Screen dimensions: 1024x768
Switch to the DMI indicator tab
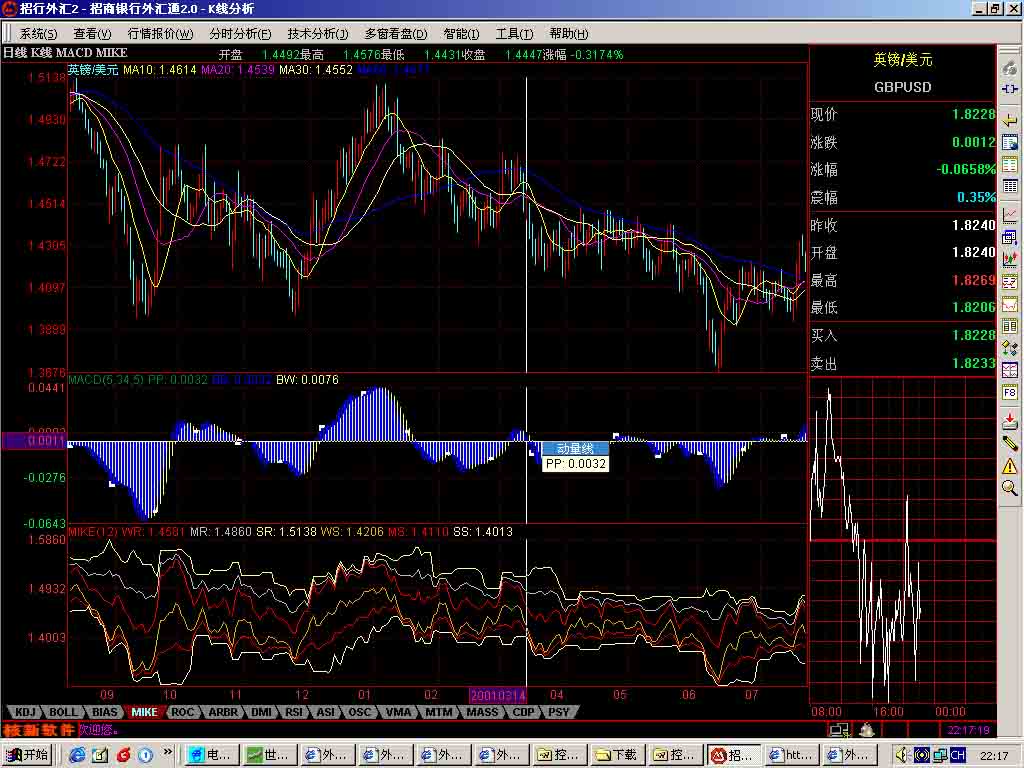pyautogui.click(x=261, y=712)
